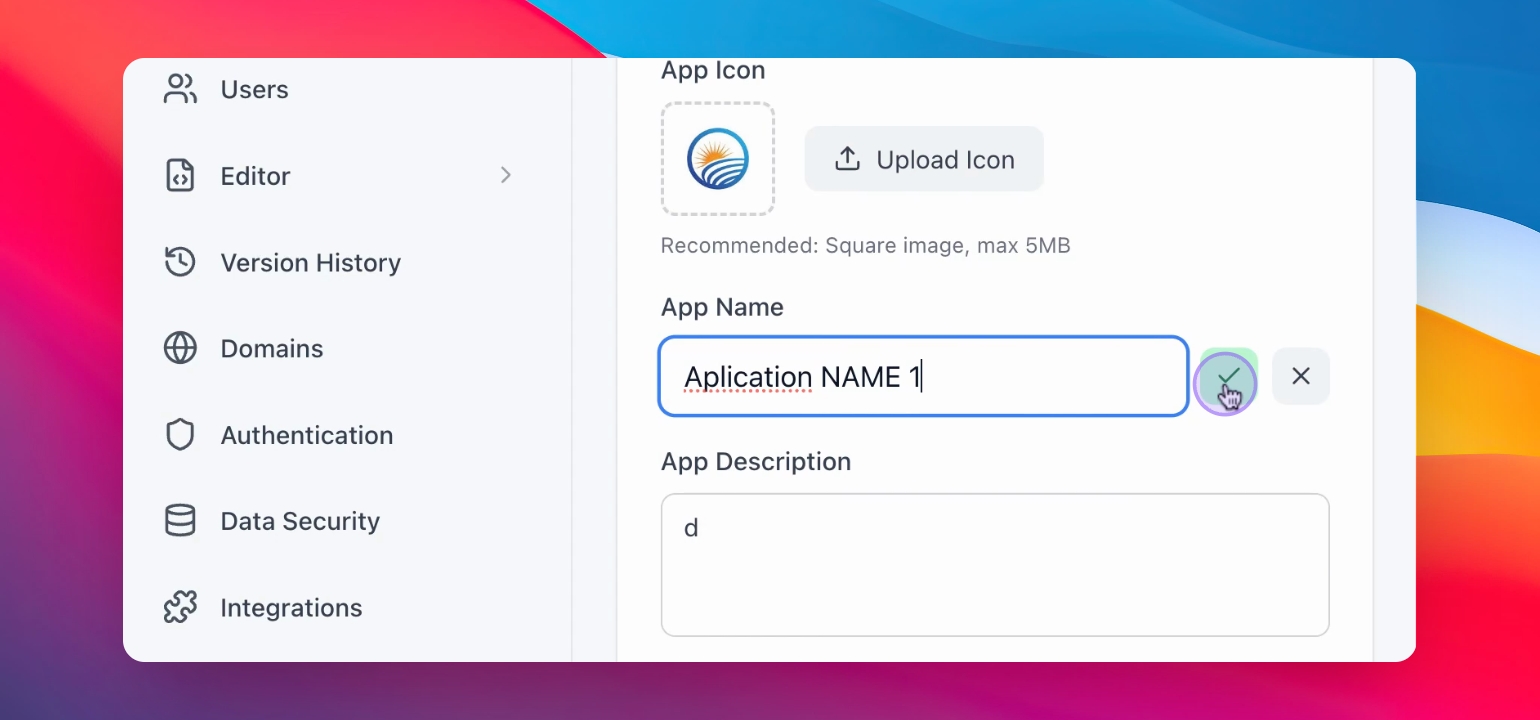Click the Users people icon in sidebar
The height and width of the screenshot is (720, 1540).
point(180,89)
